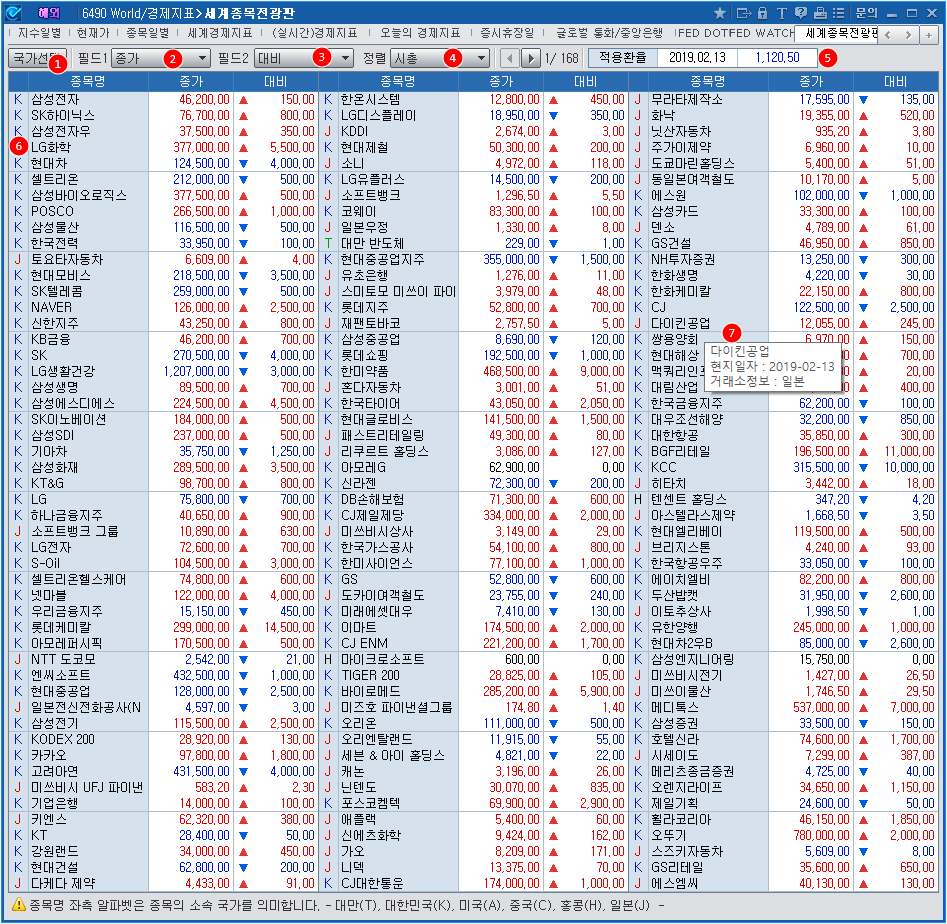The image size is (947, 924).
Task: Open the 필드2 대비 dropdown
Action: click(303, 58)
